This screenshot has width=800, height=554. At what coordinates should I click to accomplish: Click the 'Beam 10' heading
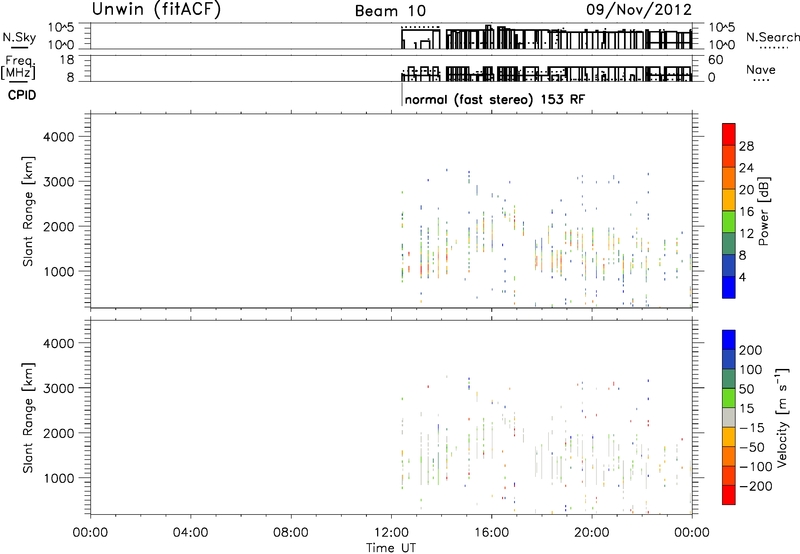tap(390, 11)
